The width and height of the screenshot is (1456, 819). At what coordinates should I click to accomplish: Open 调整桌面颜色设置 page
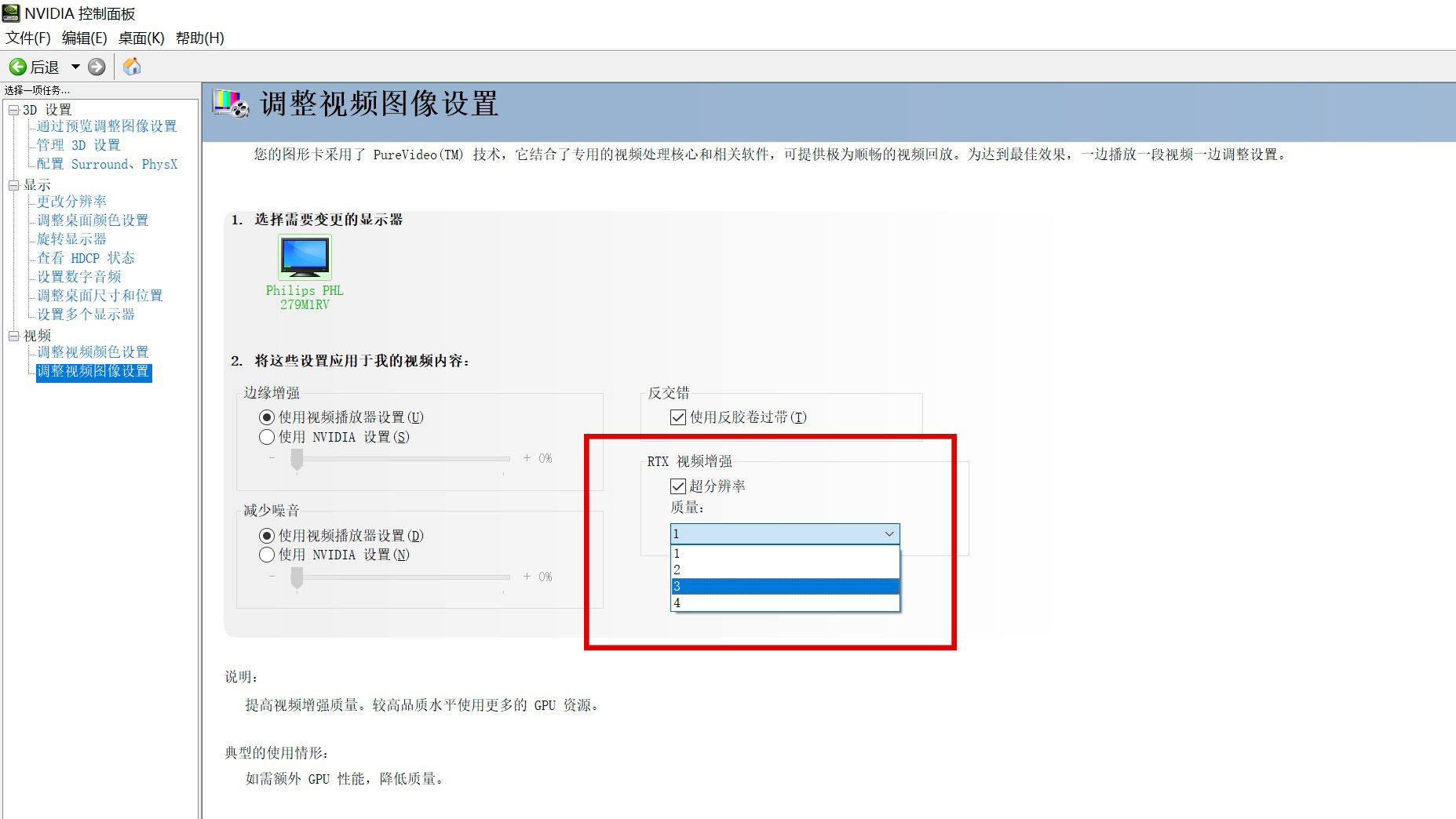(x=93, y=220)
